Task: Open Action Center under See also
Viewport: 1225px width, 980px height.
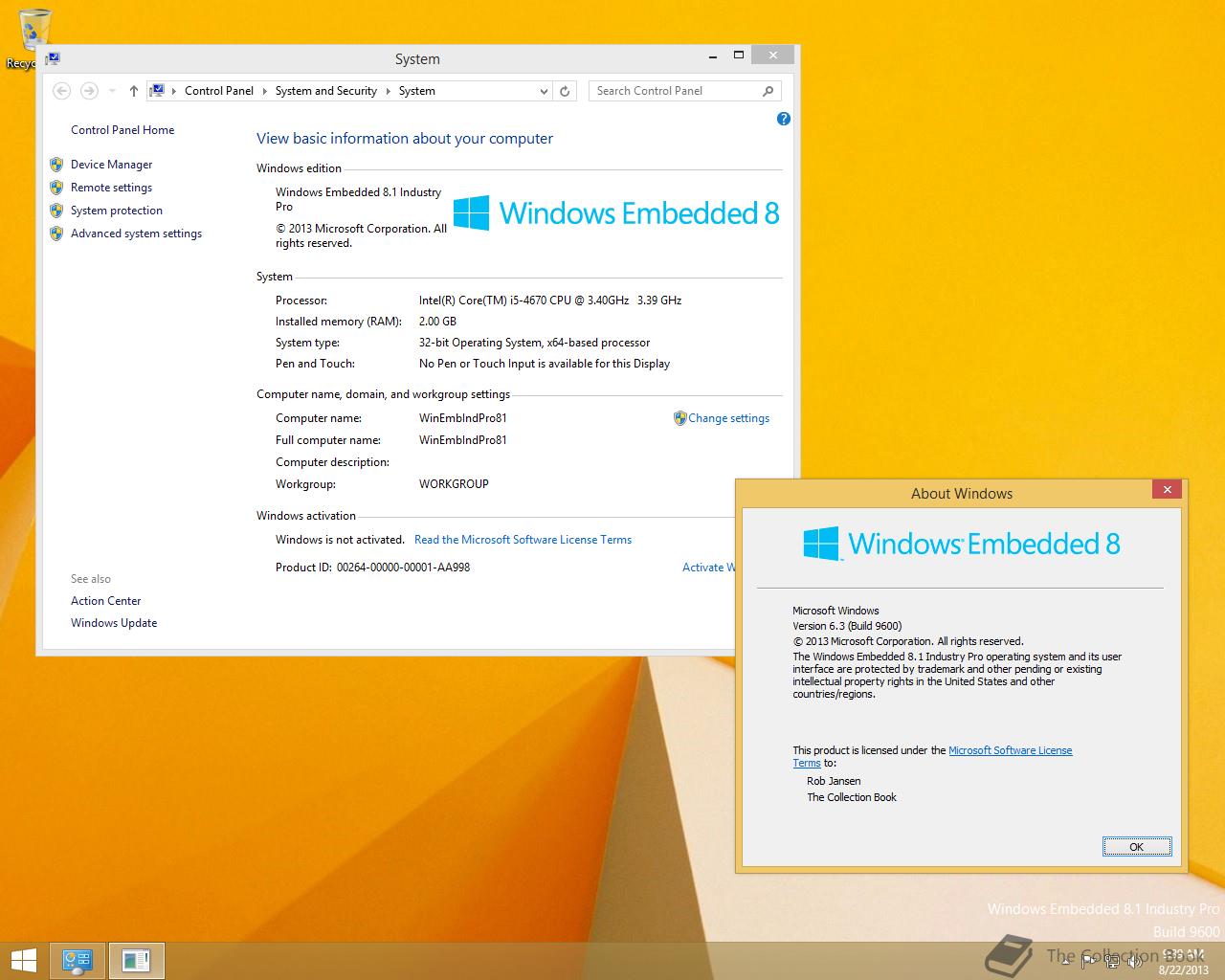Action: [105, 601]
